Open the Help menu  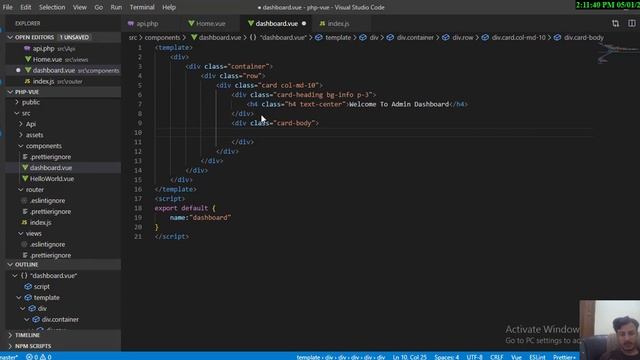pyautogui.click(x=169, y=7)
